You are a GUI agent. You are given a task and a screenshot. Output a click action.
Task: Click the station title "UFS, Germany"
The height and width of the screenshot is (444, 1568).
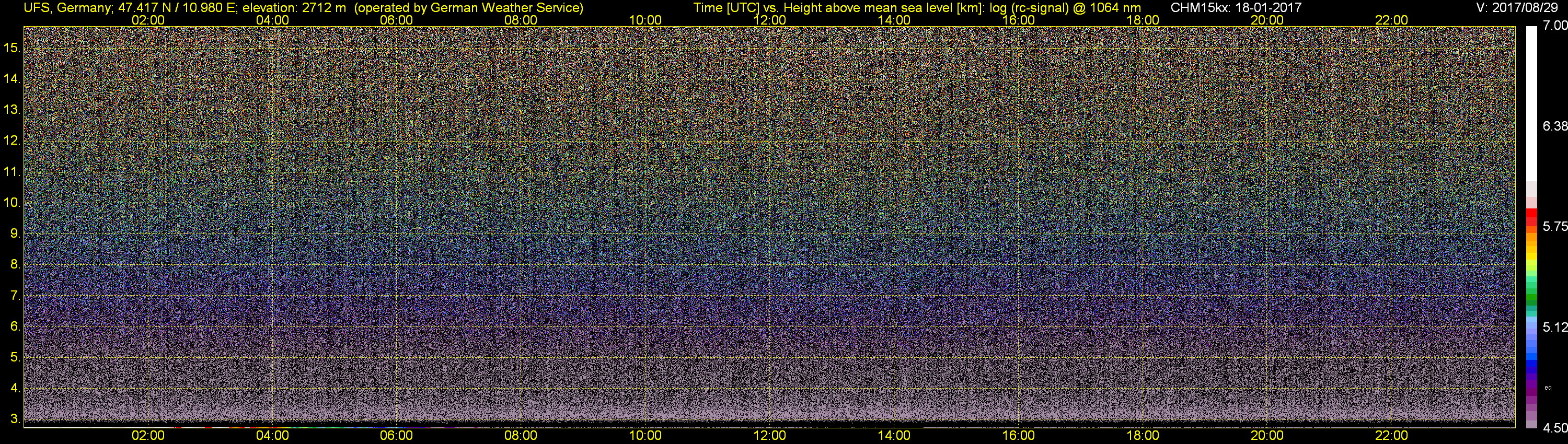pyautogui.click(x=67, y=8)
